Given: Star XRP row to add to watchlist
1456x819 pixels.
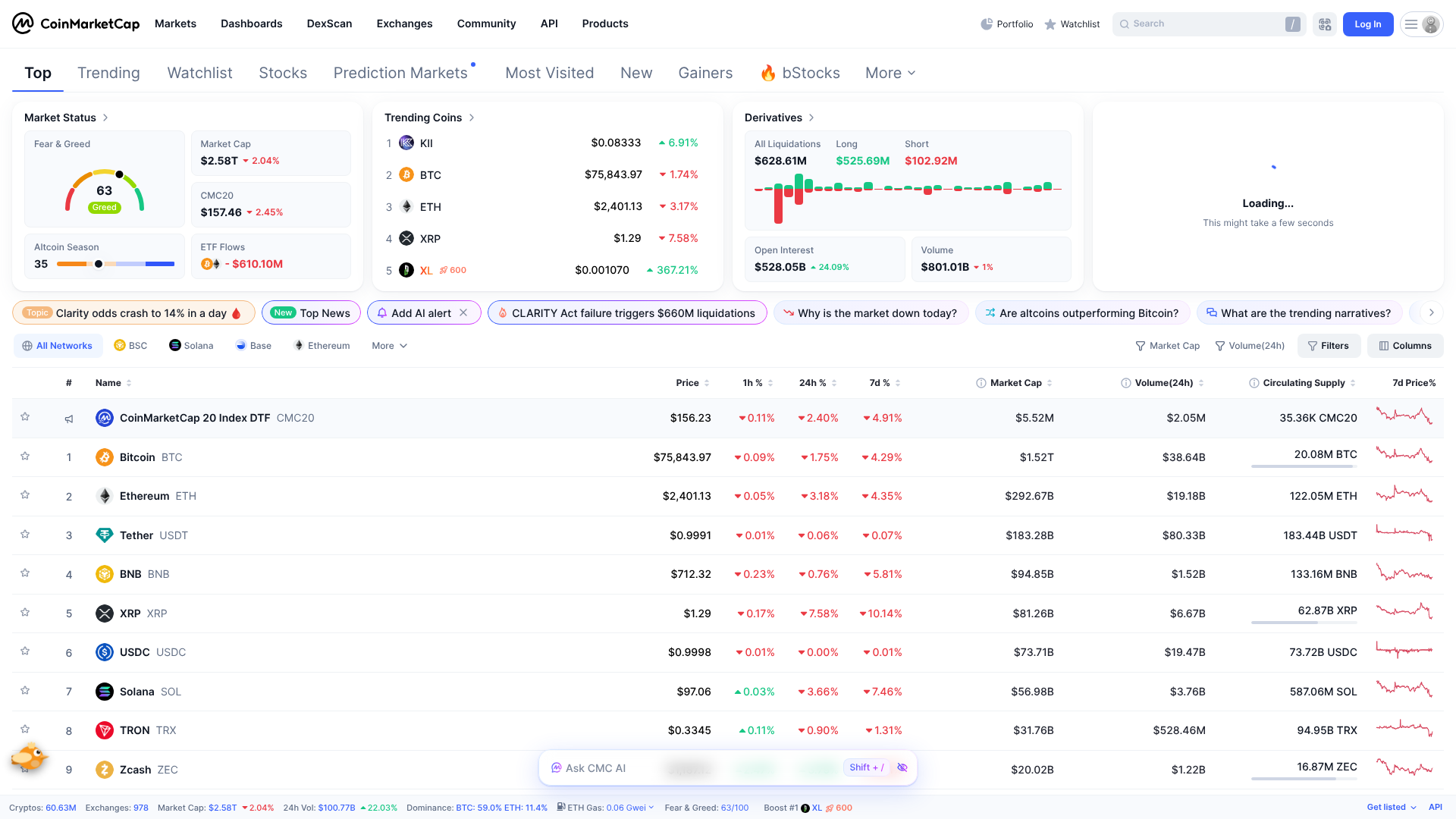Looking at the screenshot, I should [x=25, y=612].
